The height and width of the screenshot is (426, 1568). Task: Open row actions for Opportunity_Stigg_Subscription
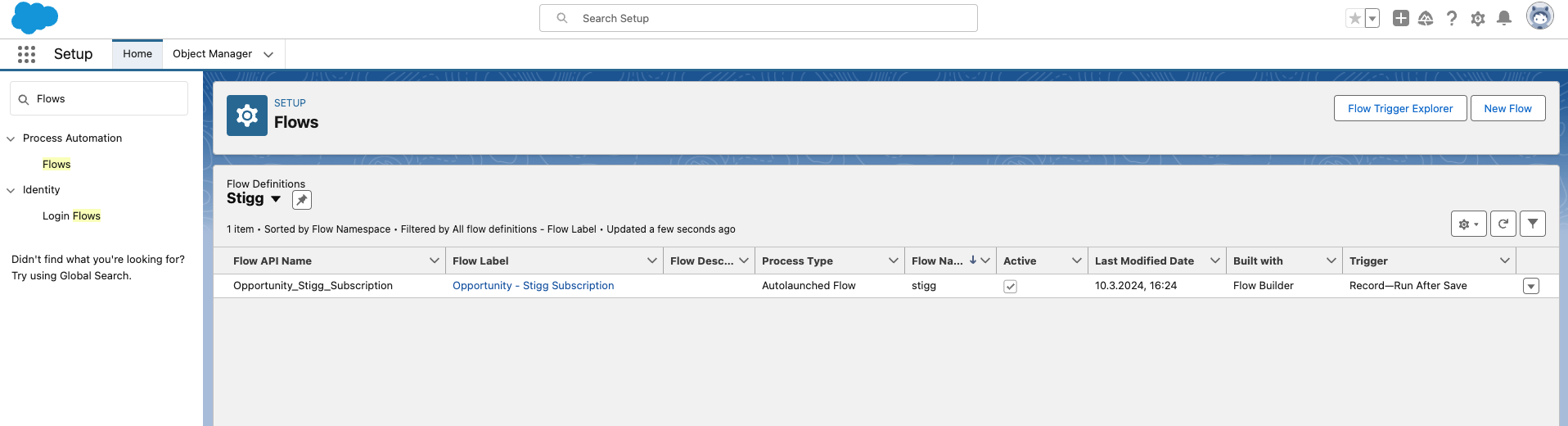[x=1531, y=286]
